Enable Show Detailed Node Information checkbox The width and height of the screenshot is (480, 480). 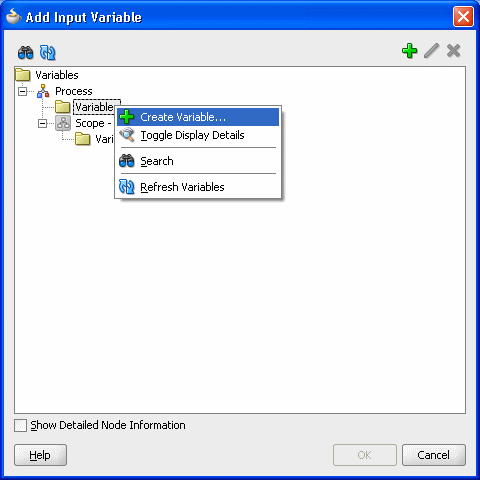[x=21, y=425]
